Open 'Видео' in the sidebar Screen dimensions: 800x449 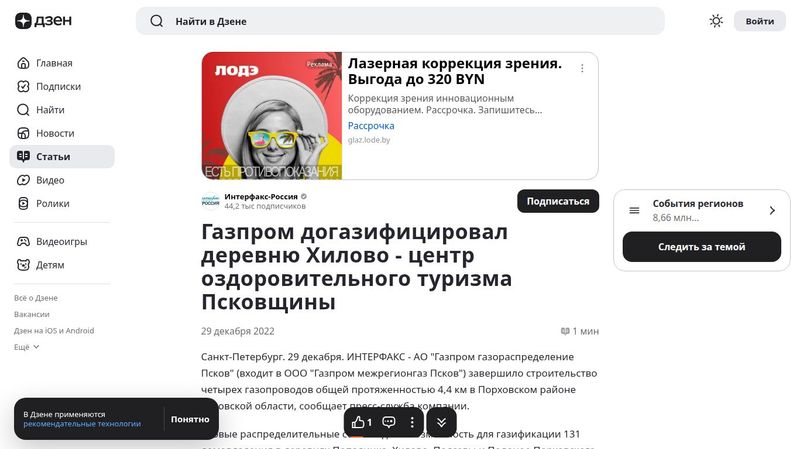pyautogui.click(x=62, y=180)
